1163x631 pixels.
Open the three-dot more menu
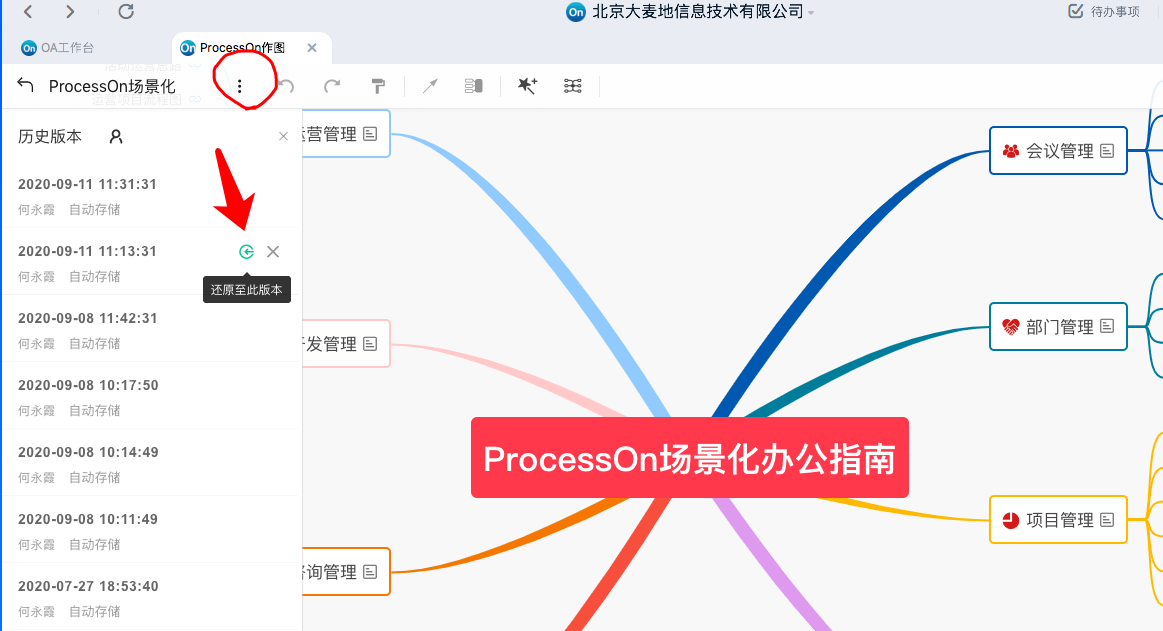pyautogui.click(x=240, y=86)
